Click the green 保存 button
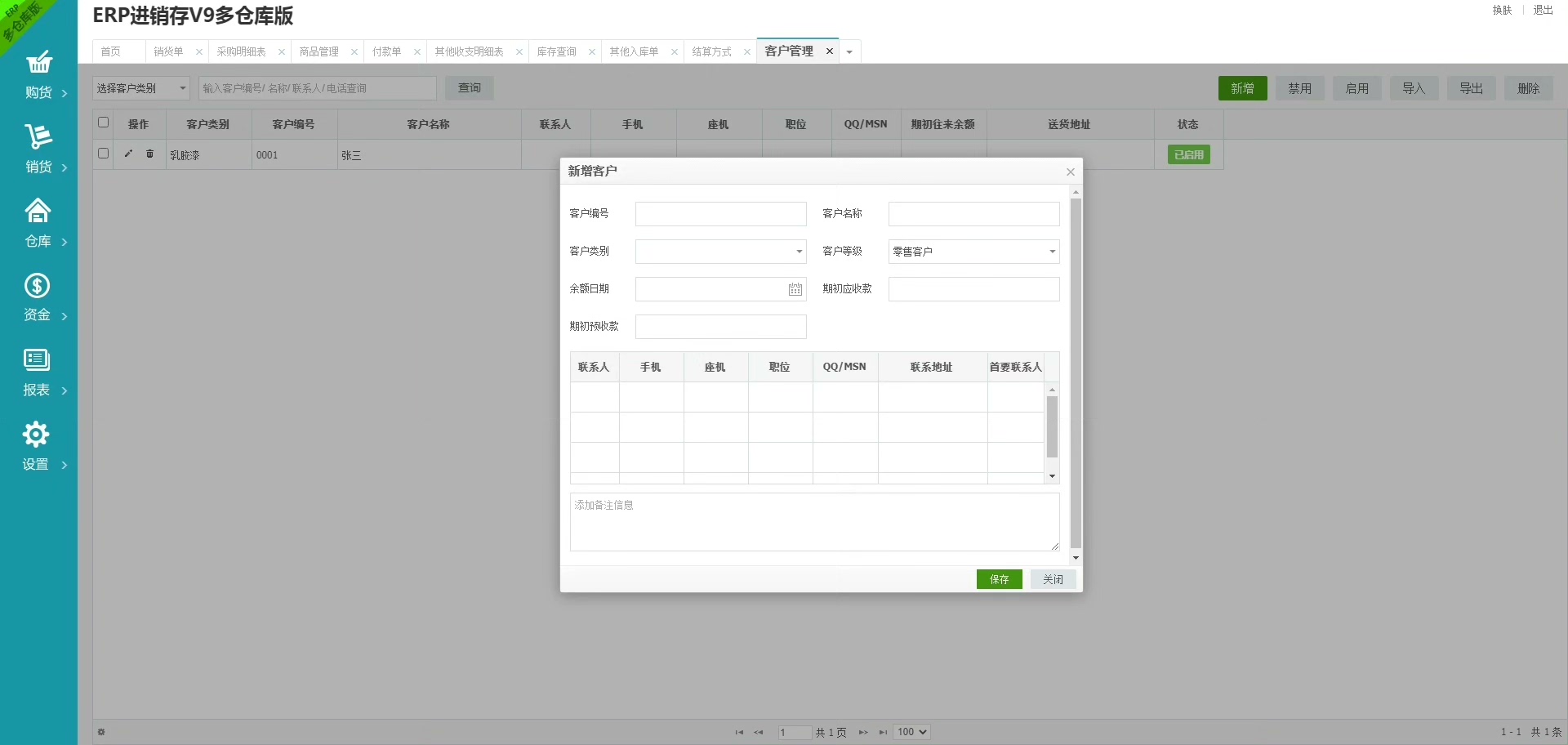 click(999, 579)
